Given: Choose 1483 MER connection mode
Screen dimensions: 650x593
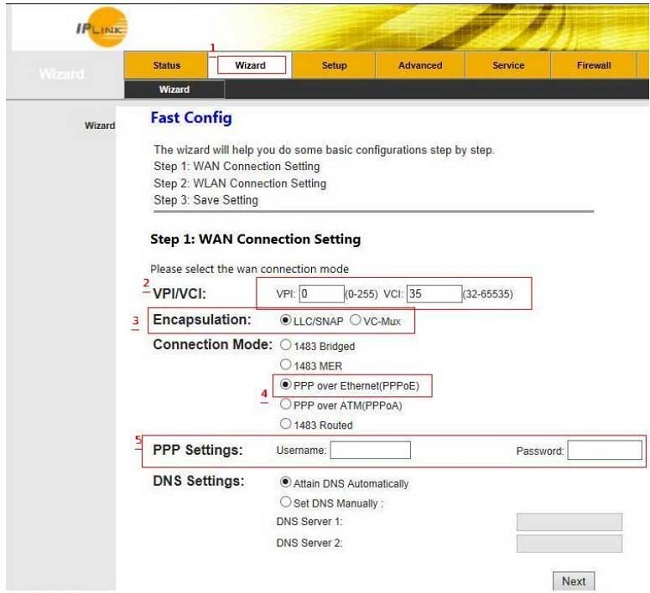Looking at the screenshot, I should (x=287, y=365).
